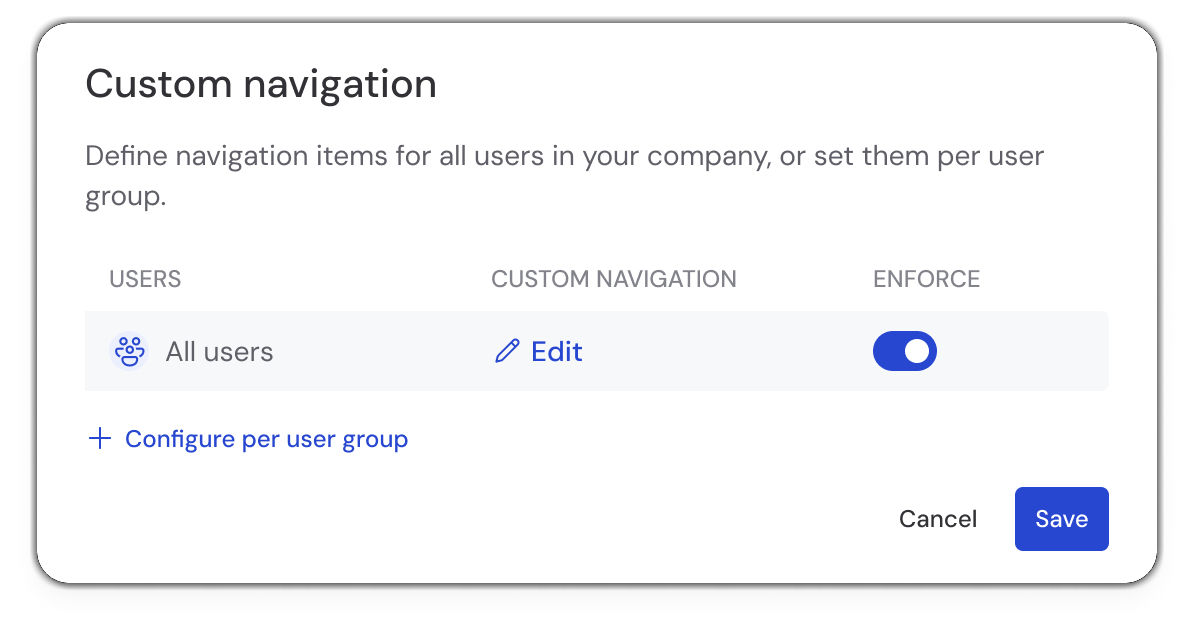Click the All users group icon
The height and width of the screenshot is (633, 1194).
click(128, 352)
